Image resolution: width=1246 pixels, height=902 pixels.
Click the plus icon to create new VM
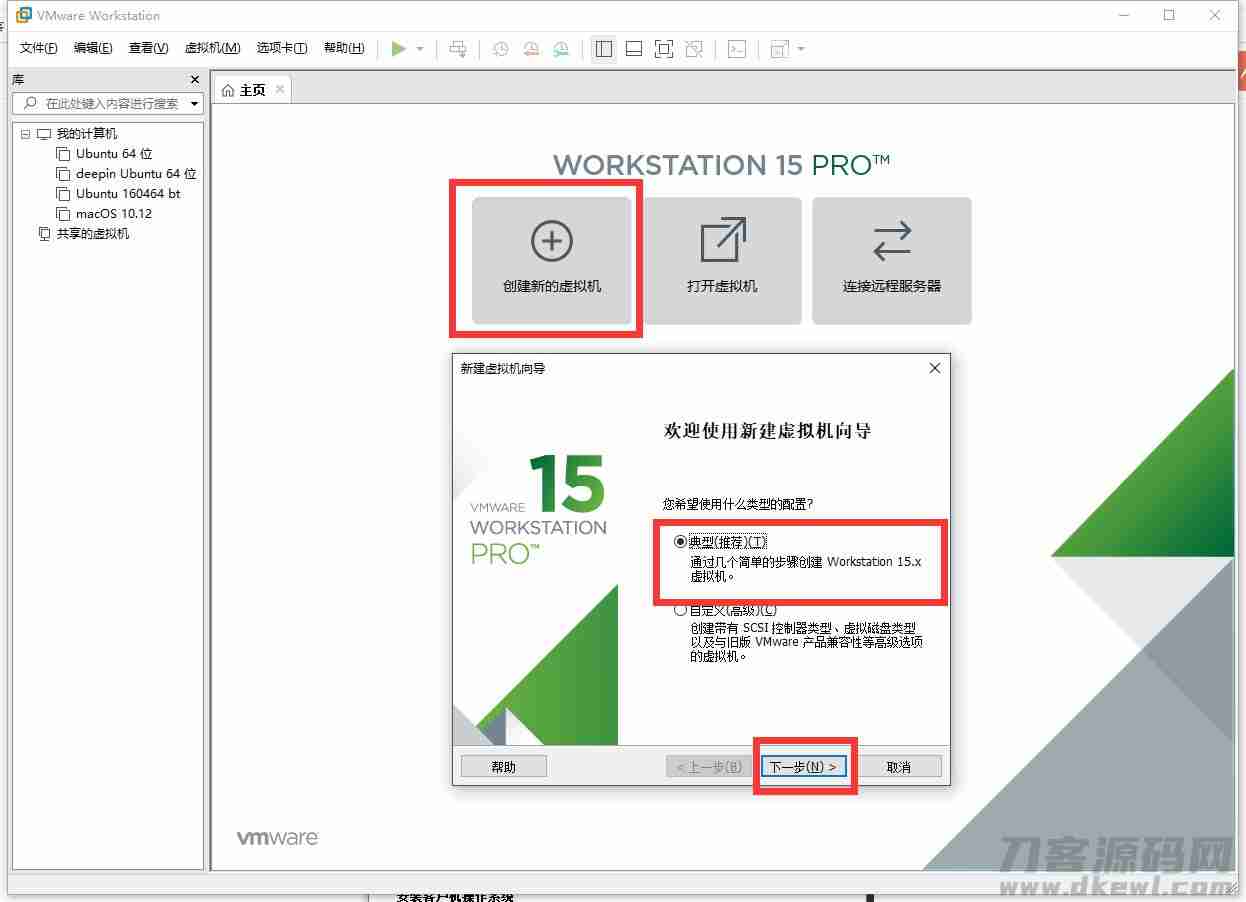(552, 241)
